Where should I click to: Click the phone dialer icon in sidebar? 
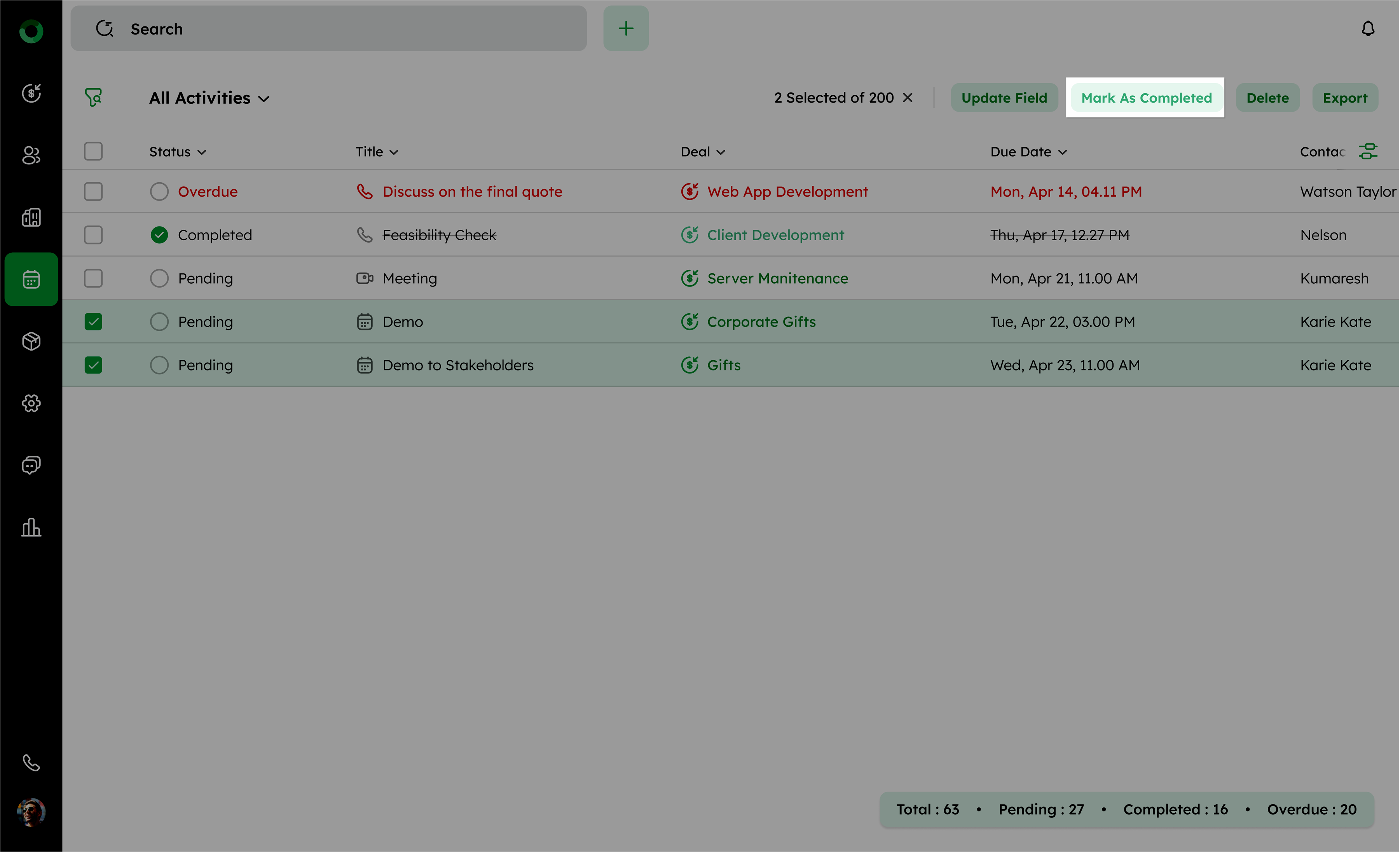point(31,762)
